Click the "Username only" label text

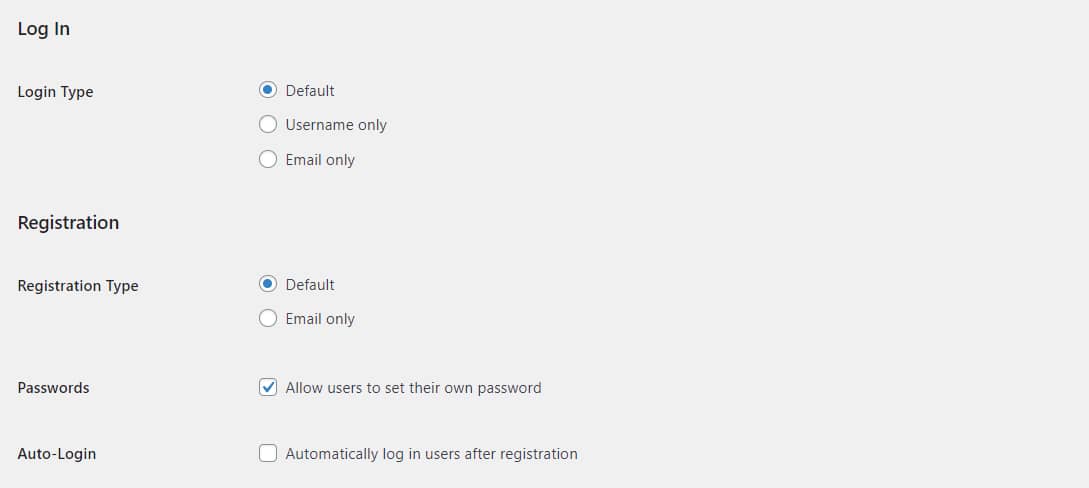click(x=336, y=125)
